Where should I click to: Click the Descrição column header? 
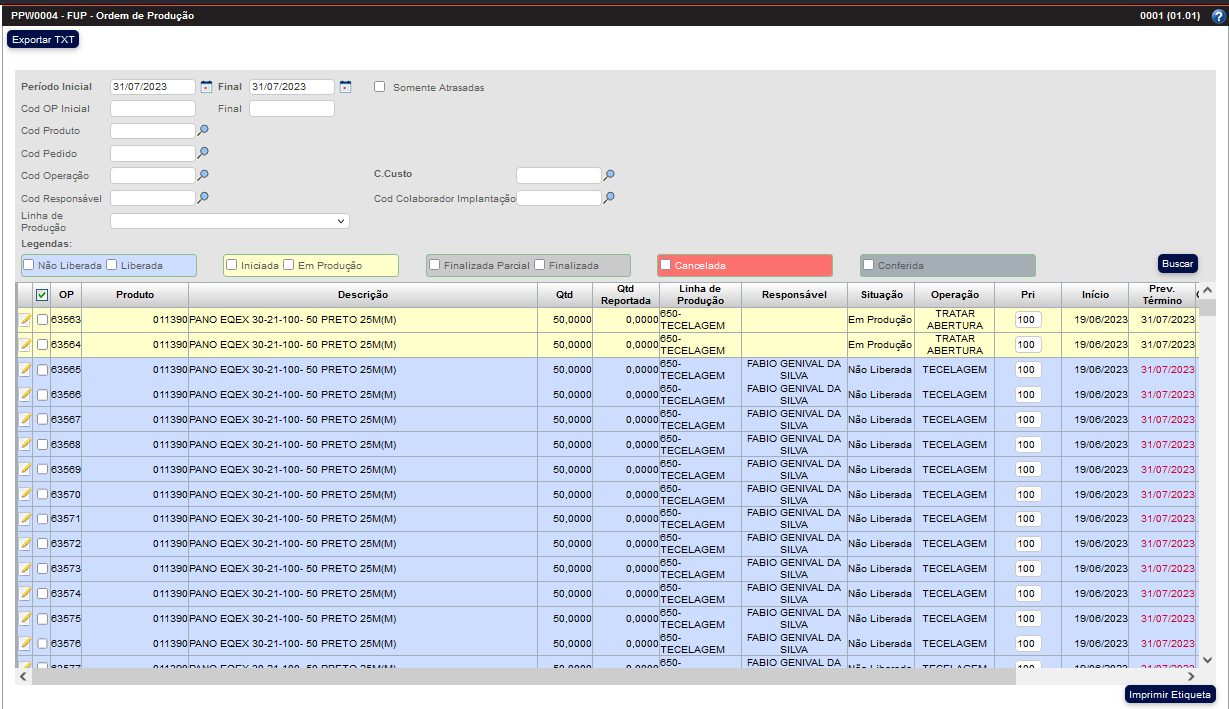coord(362,295)
